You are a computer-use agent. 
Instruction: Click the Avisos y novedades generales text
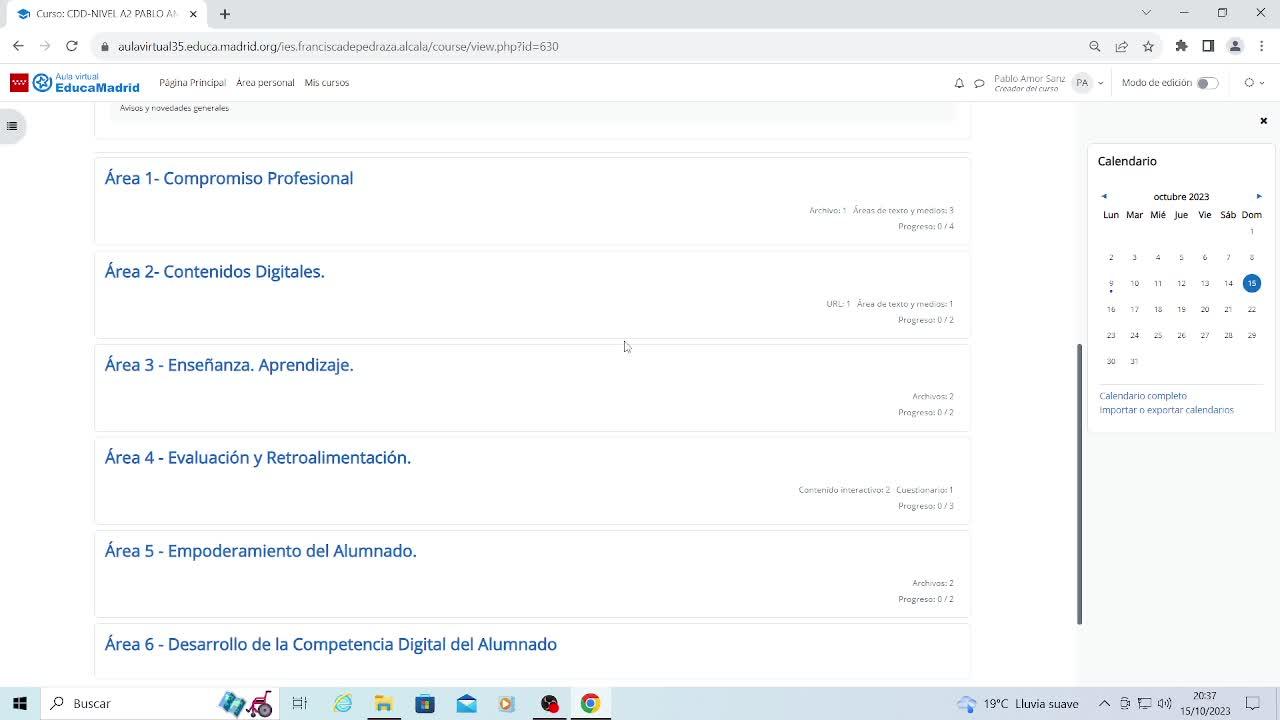(x=174, y=108)
